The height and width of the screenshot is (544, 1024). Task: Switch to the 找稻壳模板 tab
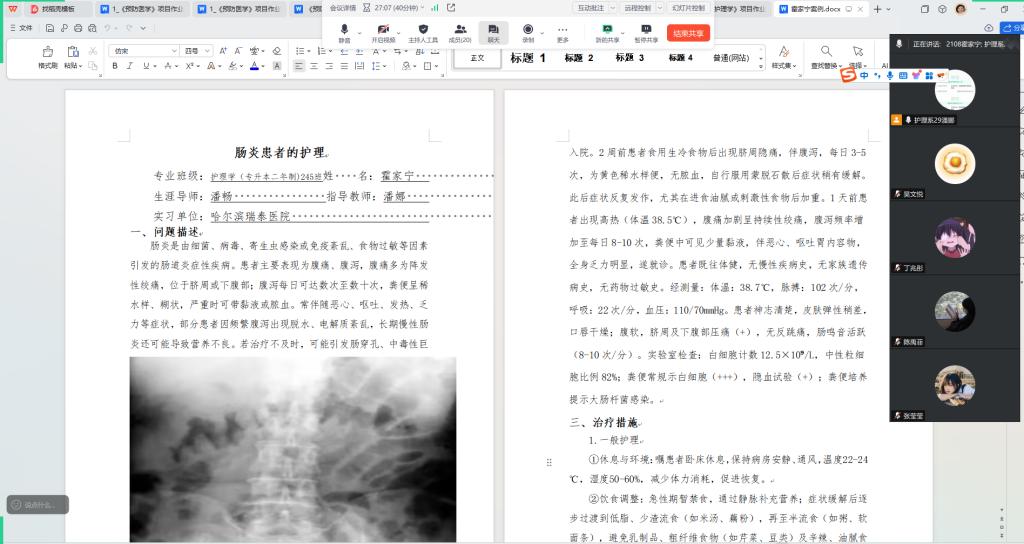click(x=57, y=9)
